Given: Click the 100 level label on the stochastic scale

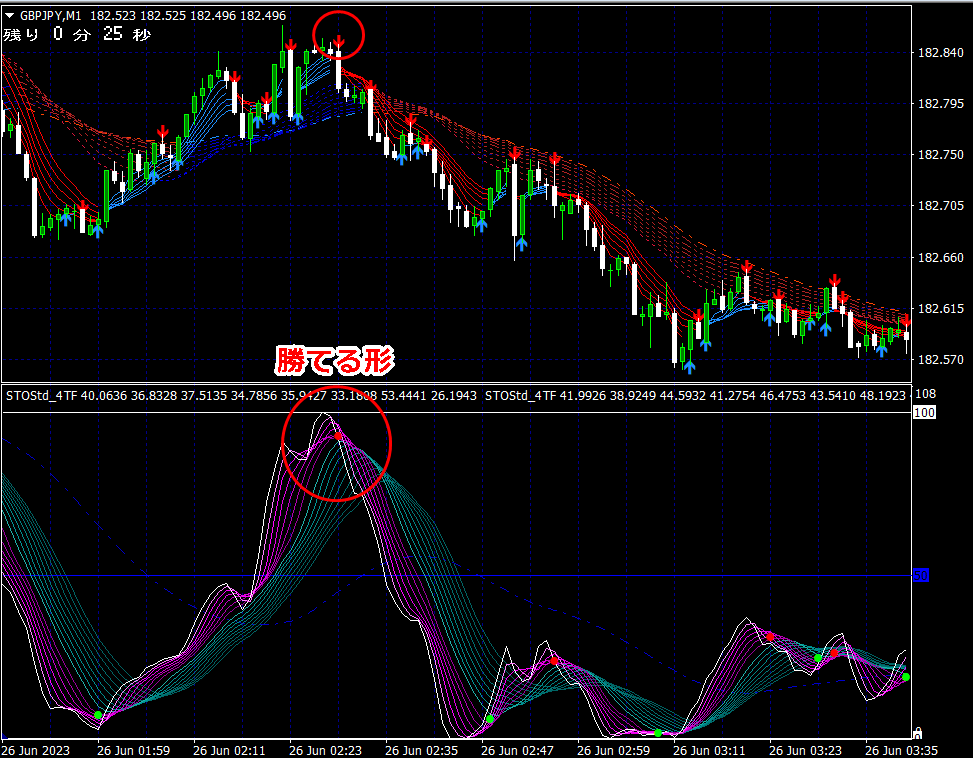Looking at the screenshot, I should point(924,412).
